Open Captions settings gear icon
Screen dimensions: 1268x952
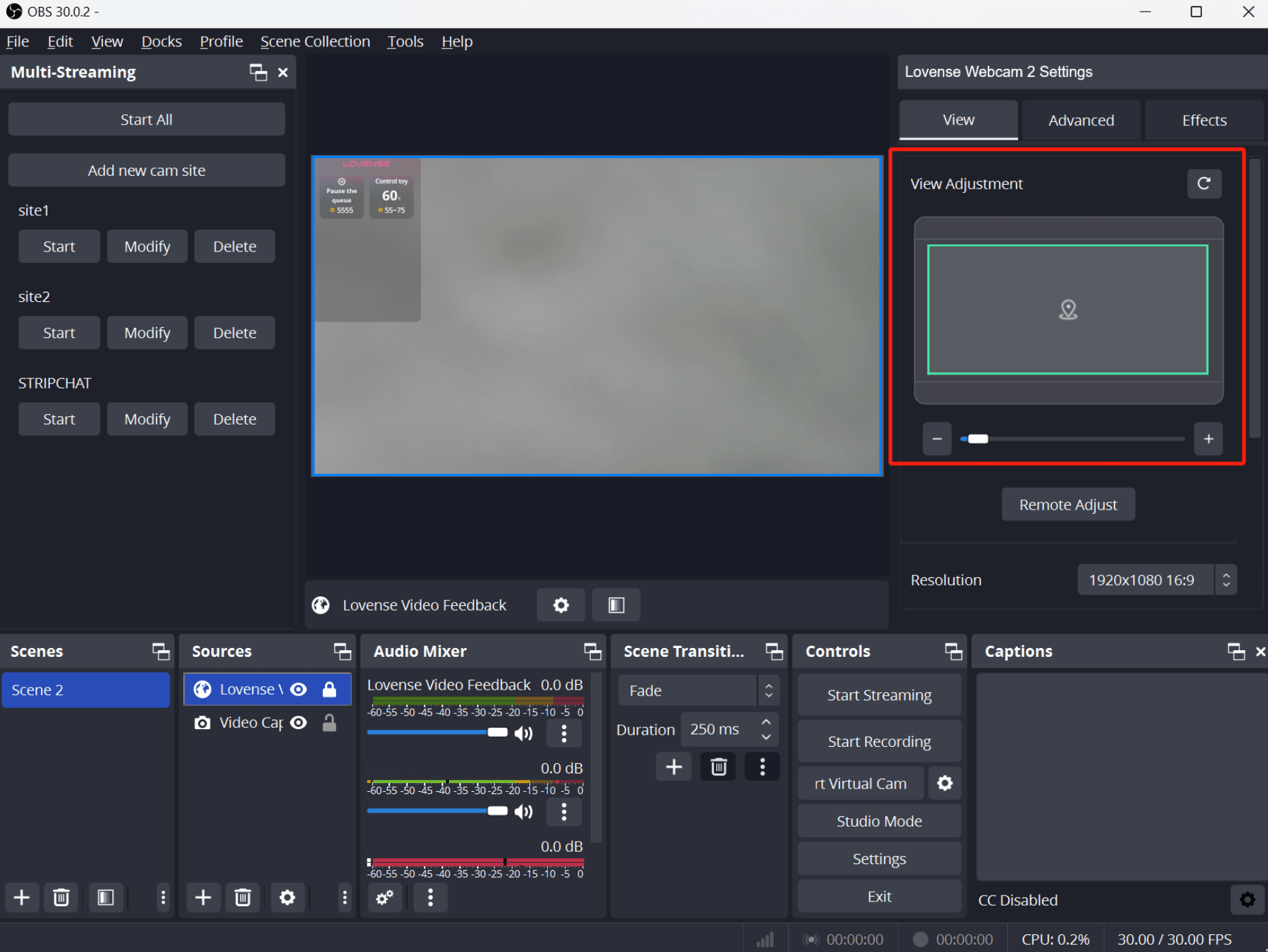point(1247,900)
